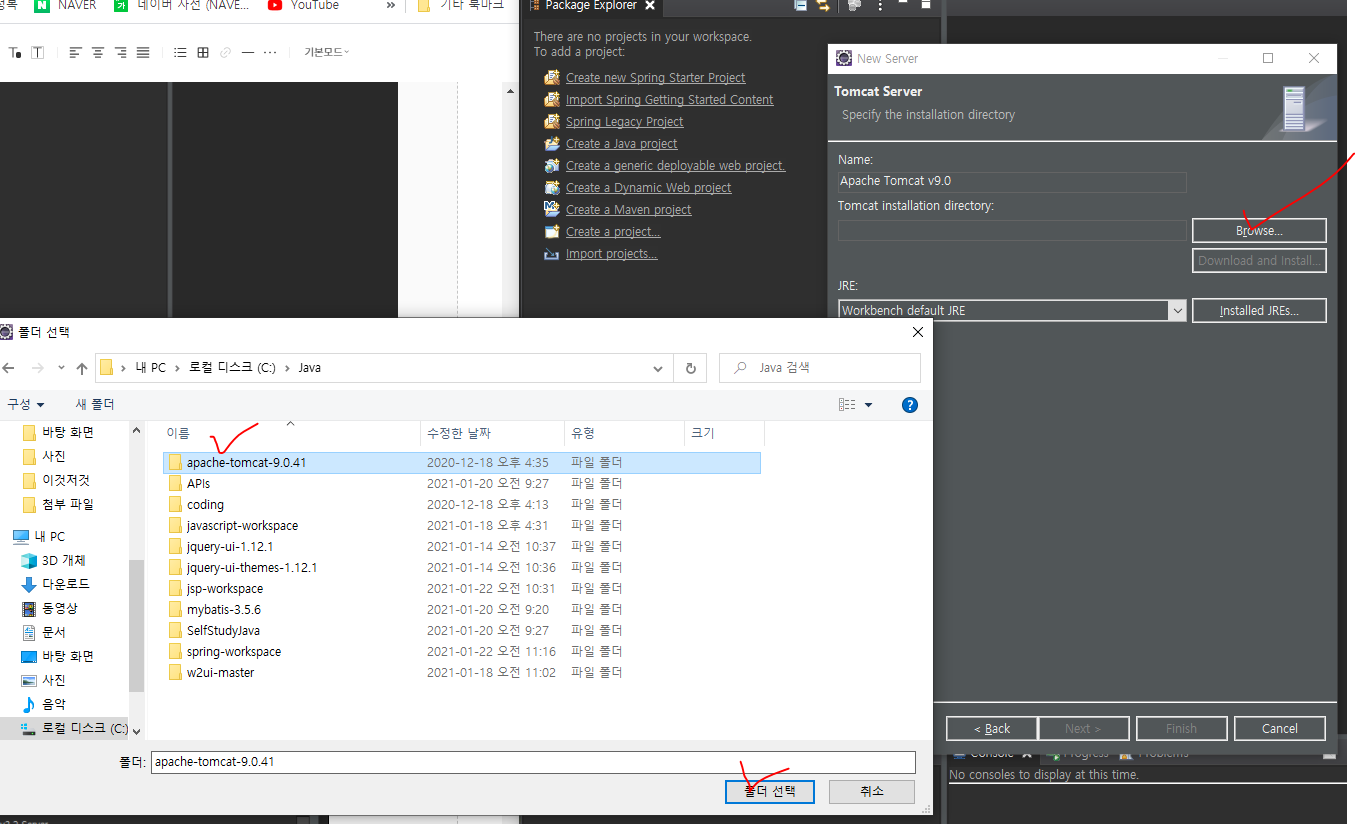Open 음악 in navigation pane

(x=44, y=704)
